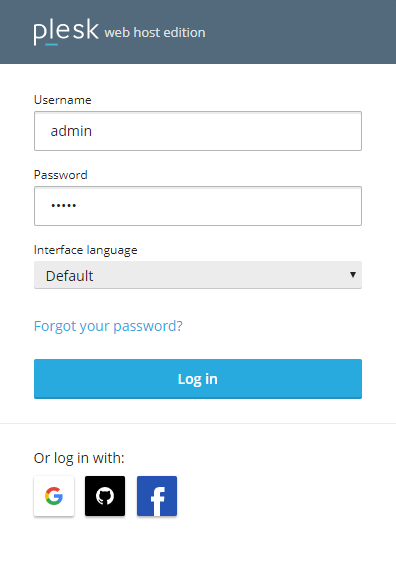The height and width of the screenshot is (572, 396).
Task: Click the Password field label
Action: (61, 175)
